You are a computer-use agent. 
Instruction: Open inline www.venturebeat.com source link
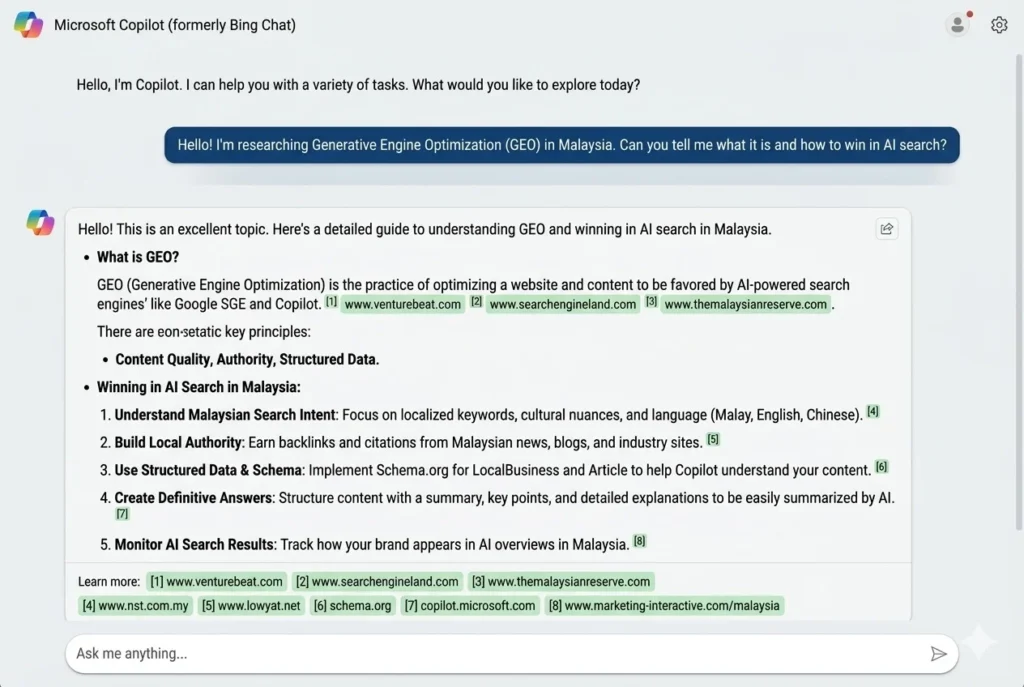pos(402,304)
